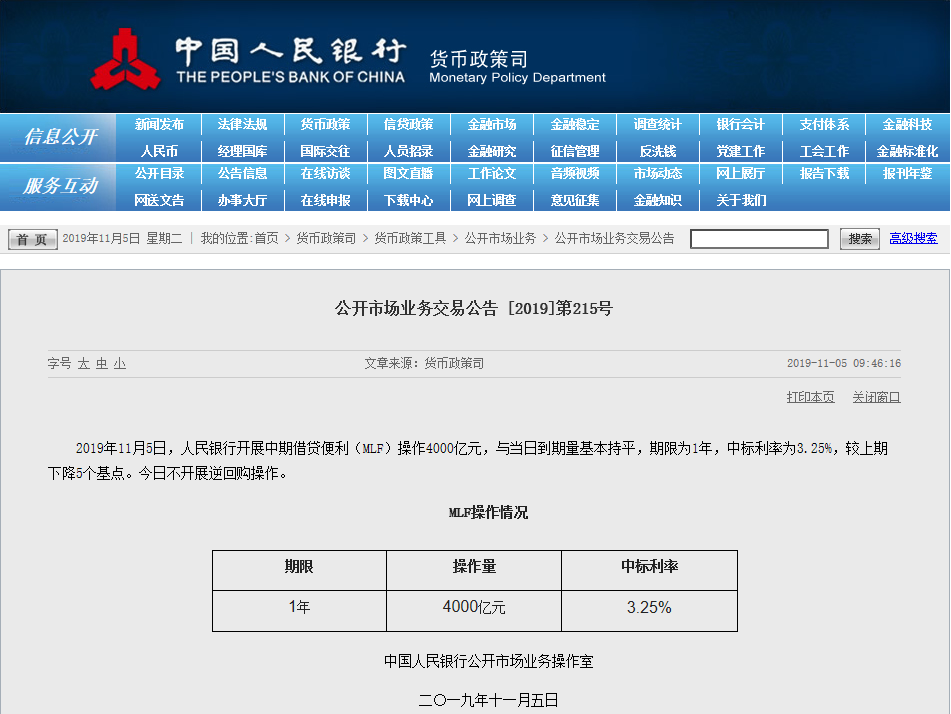Visit 在线申报 page
Screen dimensions: 951x714
coord(325,200)
